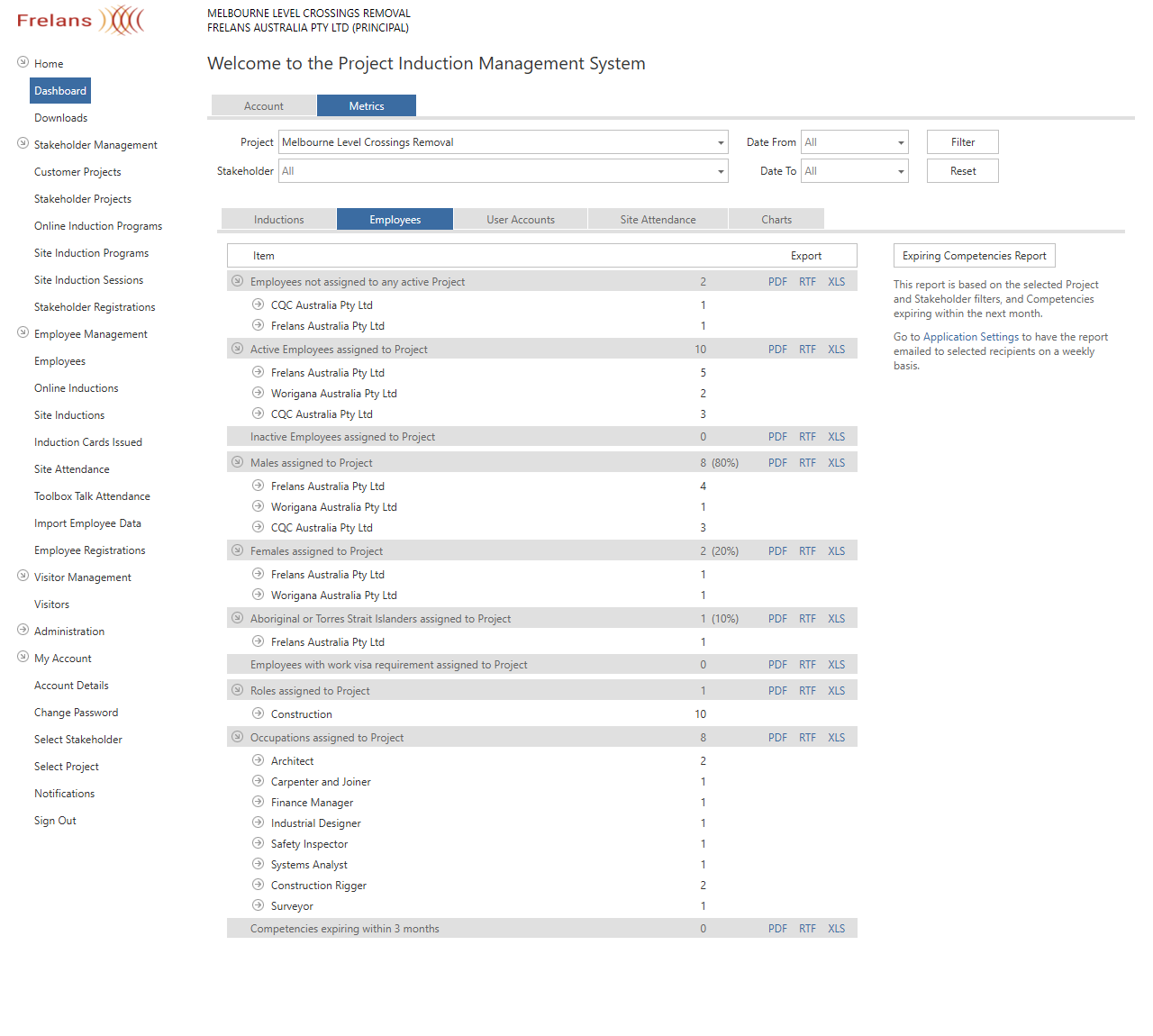The width and height of the screenshot is (1153, 1036).
Task: Open the Stakeholder dropdown list
Action: (x=721, y=171)
